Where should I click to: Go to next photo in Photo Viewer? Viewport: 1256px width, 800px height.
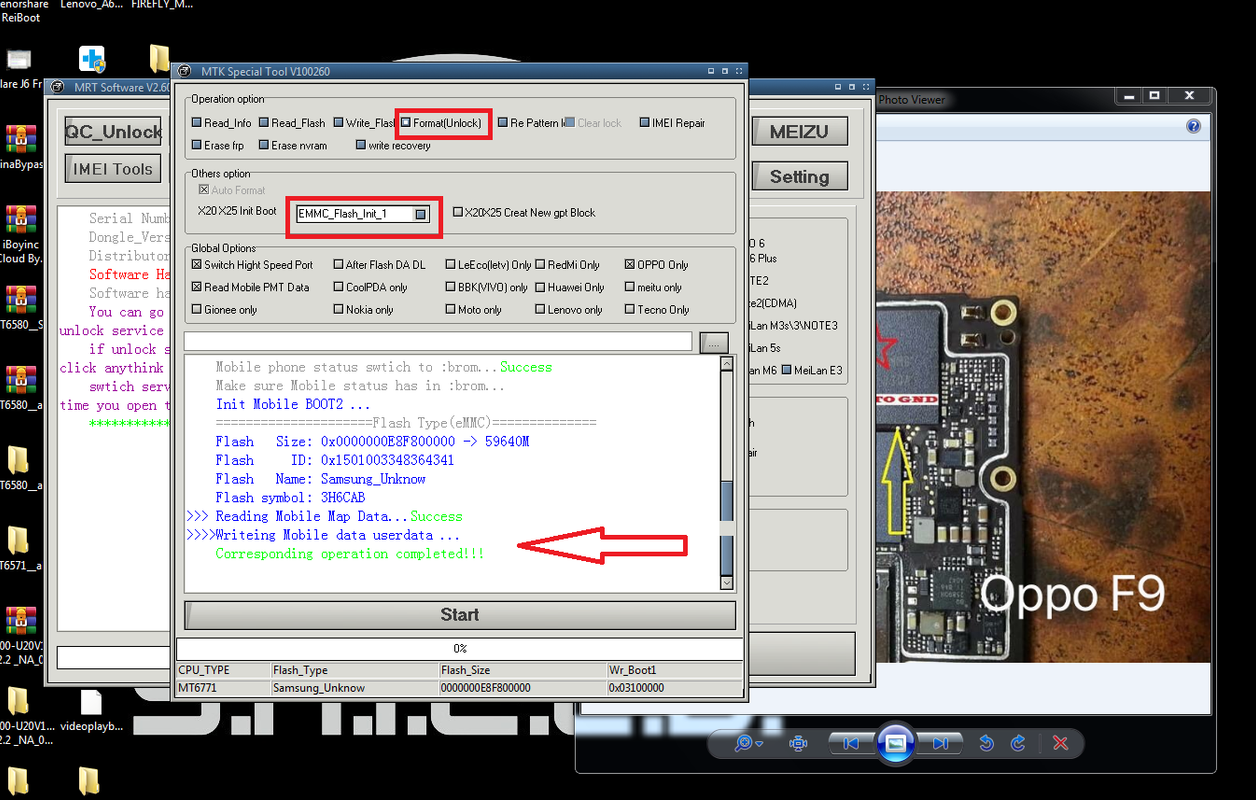tap(939, 743)
